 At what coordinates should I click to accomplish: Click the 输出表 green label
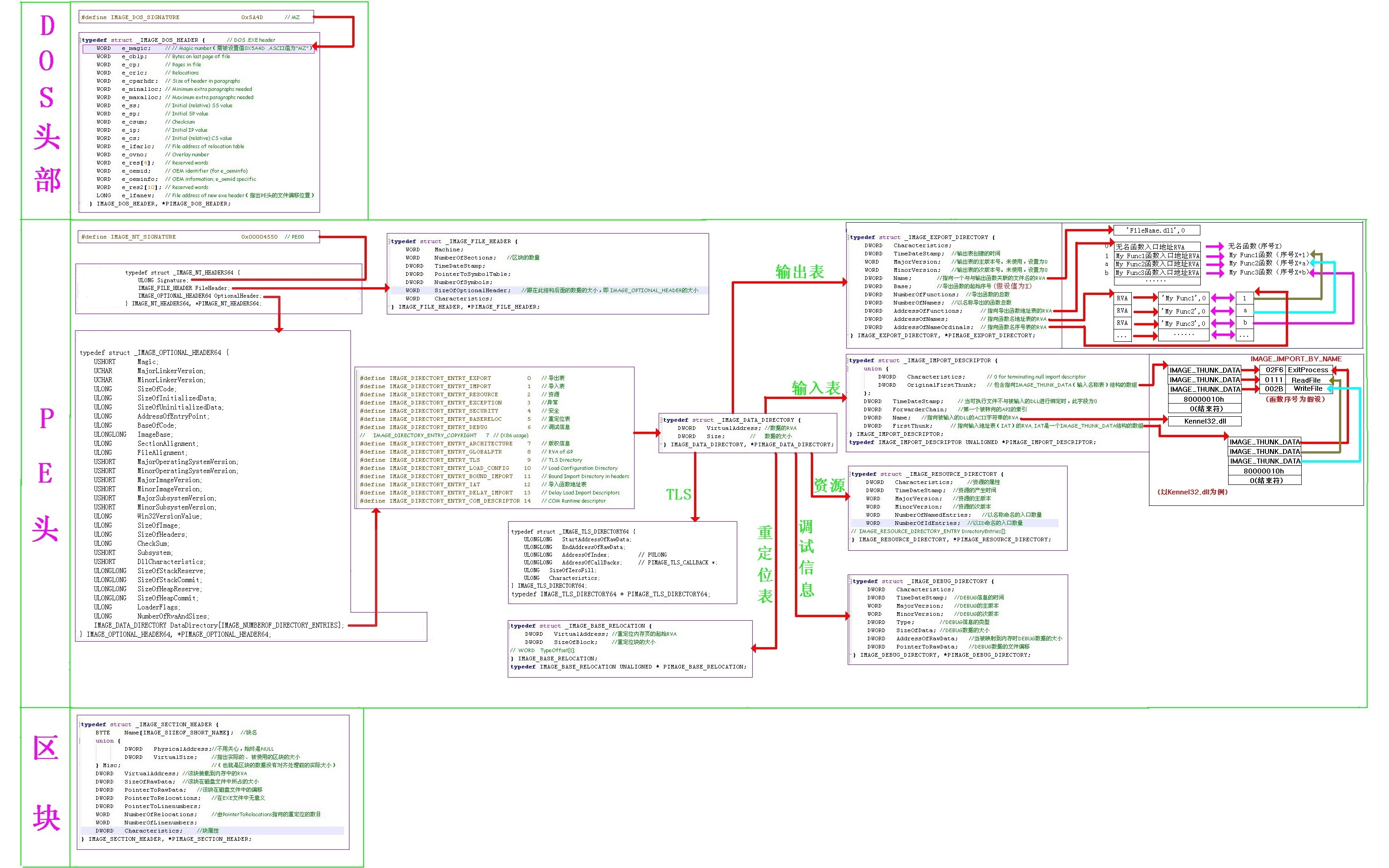click(799, 272)
